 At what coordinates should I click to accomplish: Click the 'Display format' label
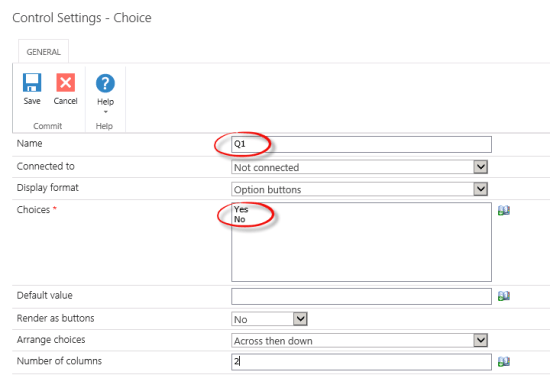[x=48, y=188]
